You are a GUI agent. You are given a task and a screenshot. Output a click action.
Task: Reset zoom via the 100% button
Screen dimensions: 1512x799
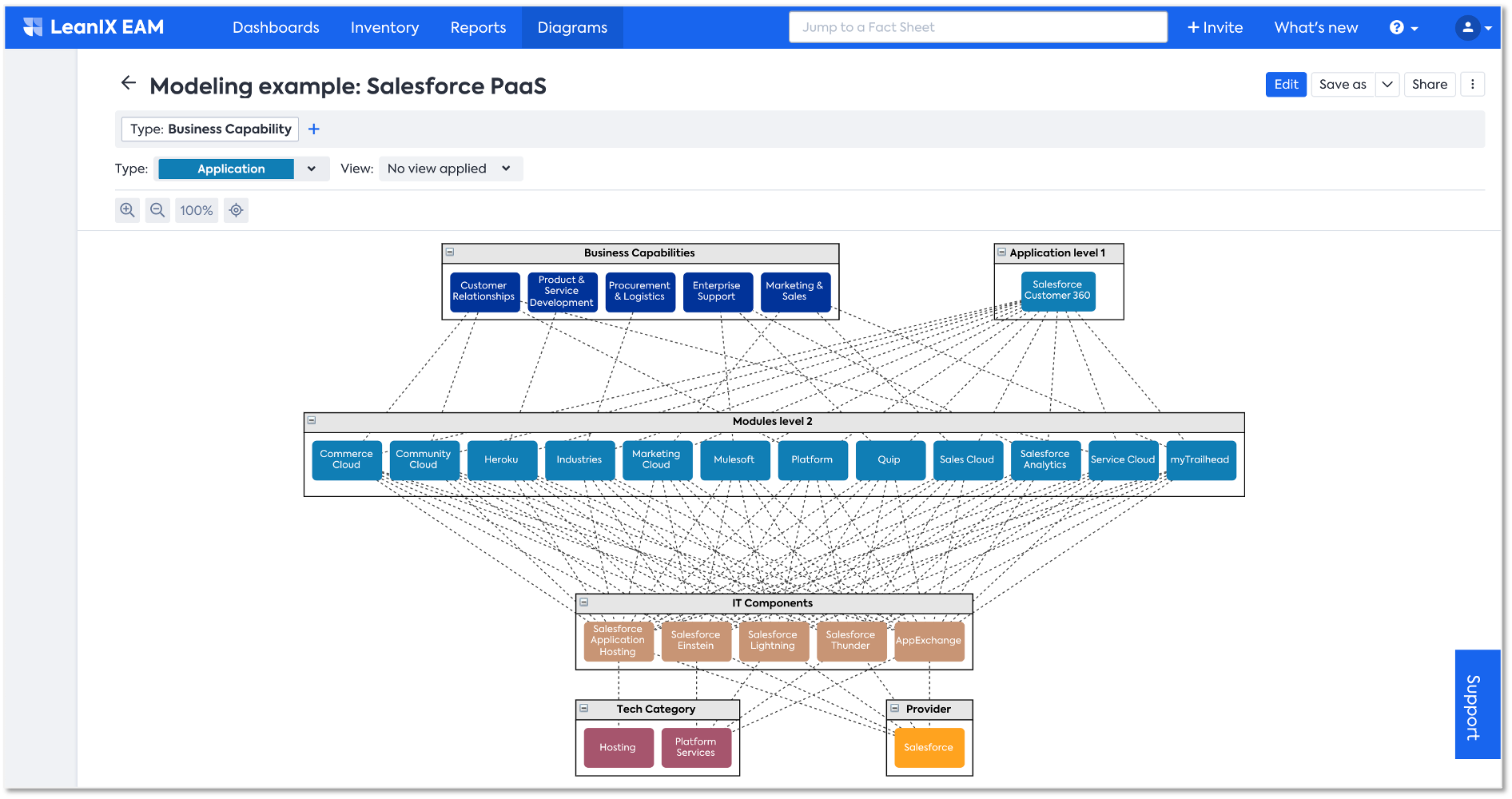coord(197,210)
